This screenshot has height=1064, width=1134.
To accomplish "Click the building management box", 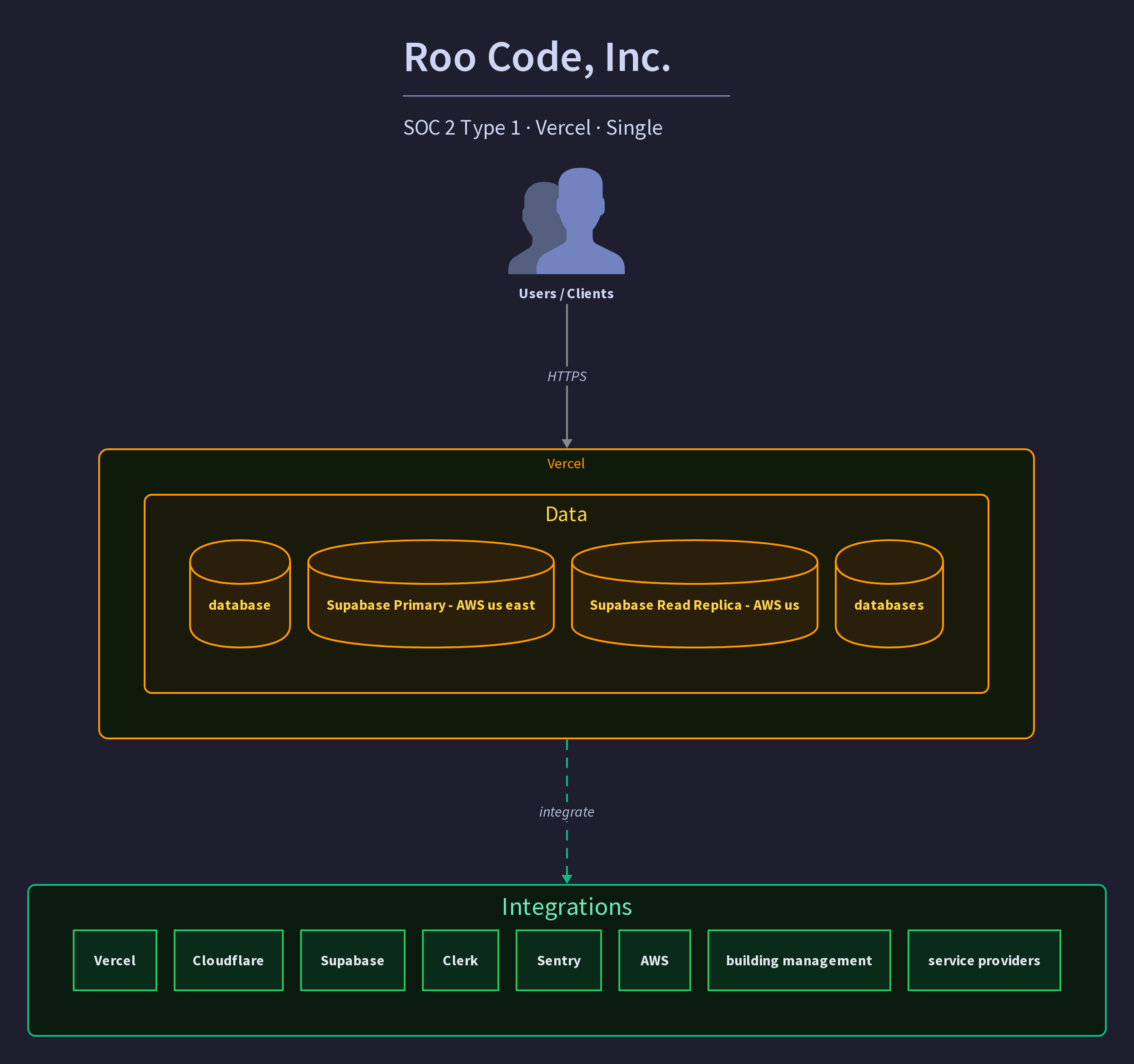I will (798, 960).
